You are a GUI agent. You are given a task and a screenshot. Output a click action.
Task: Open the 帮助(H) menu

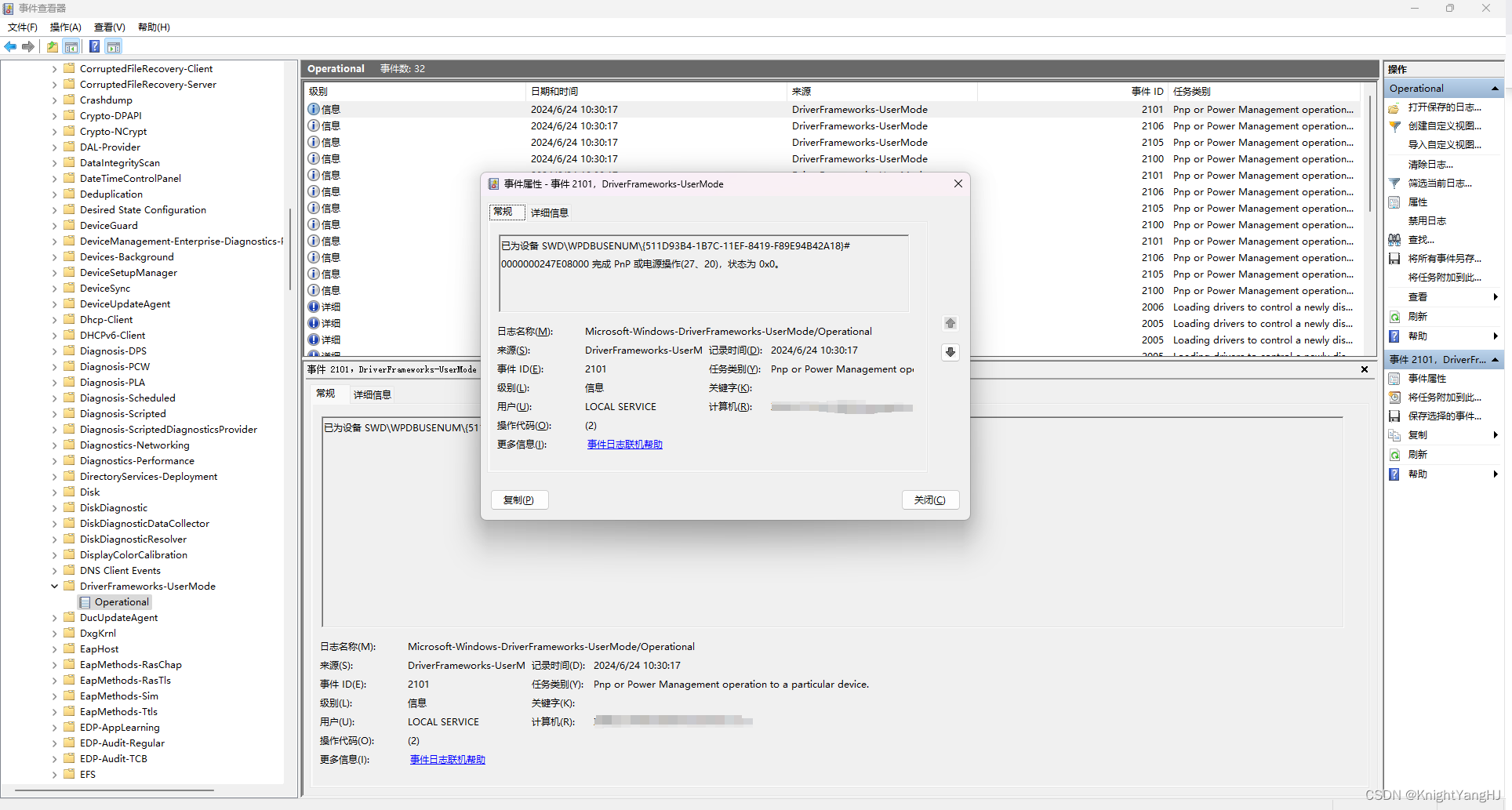click(154, 27)
